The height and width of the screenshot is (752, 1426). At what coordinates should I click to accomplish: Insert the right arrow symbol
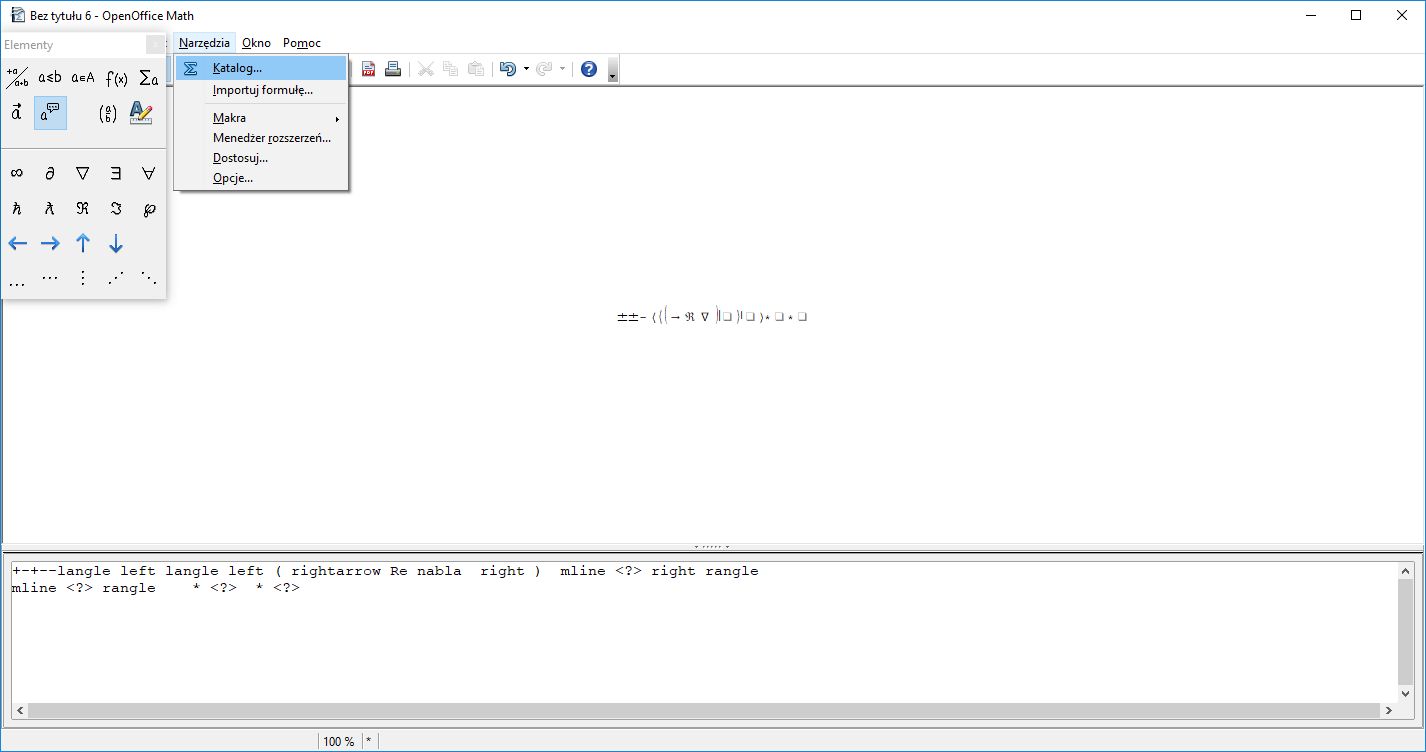[x=50, y=243]
